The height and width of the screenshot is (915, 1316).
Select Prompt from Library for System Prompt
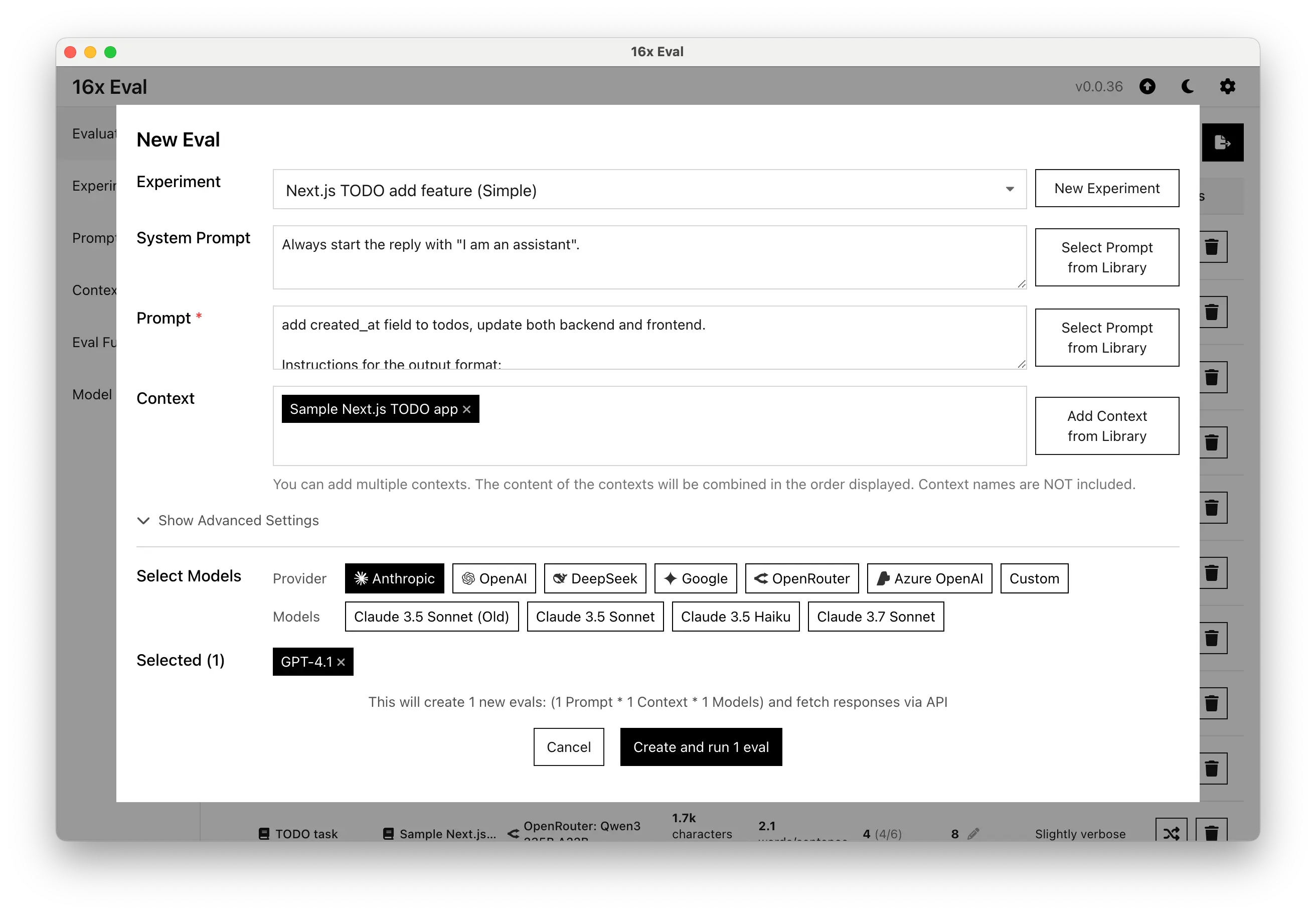click(1107, 257)
